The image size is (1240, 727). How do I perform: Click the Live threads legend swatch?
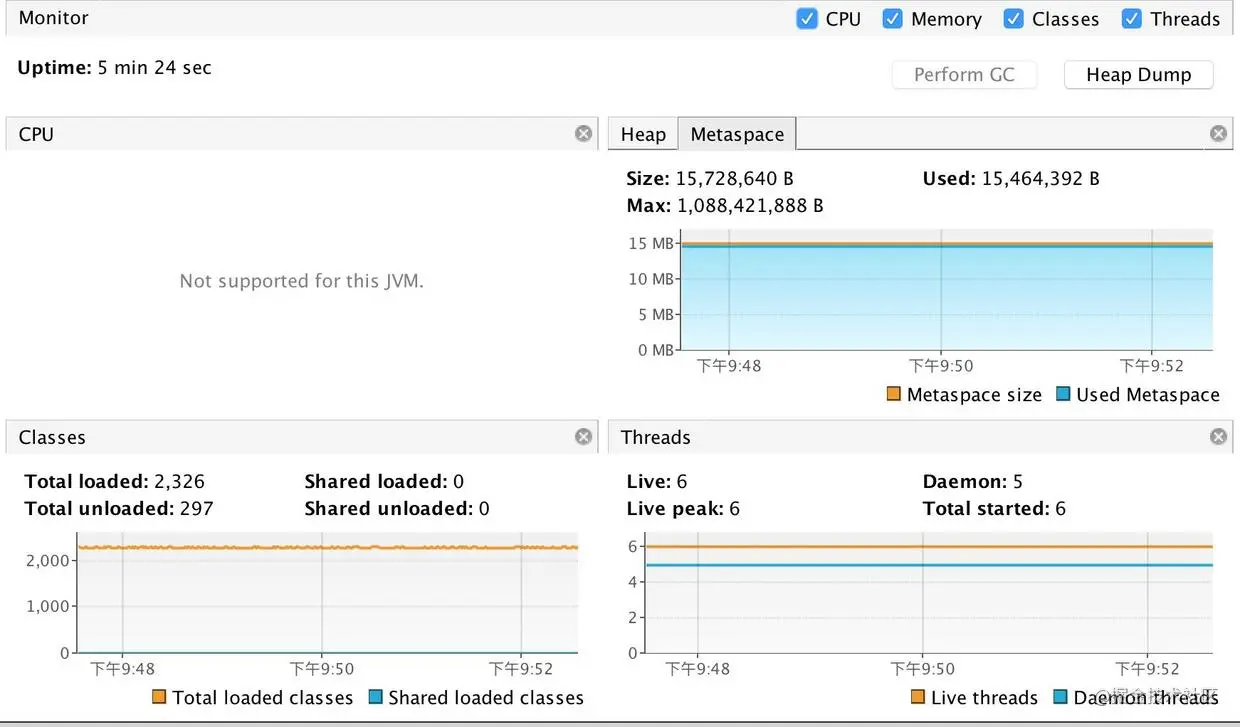click(x=918, y=697)
